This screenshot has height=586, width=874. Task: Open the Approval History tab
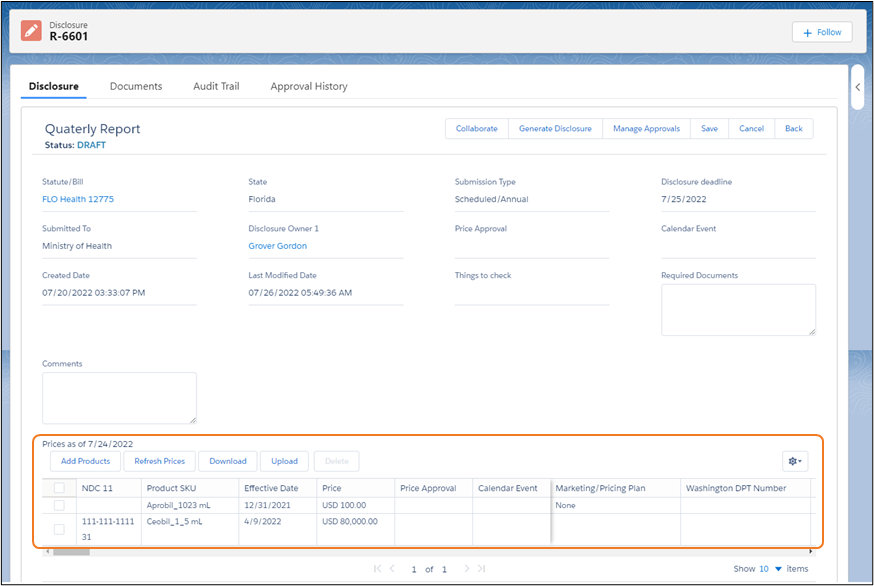pos(309,86)
